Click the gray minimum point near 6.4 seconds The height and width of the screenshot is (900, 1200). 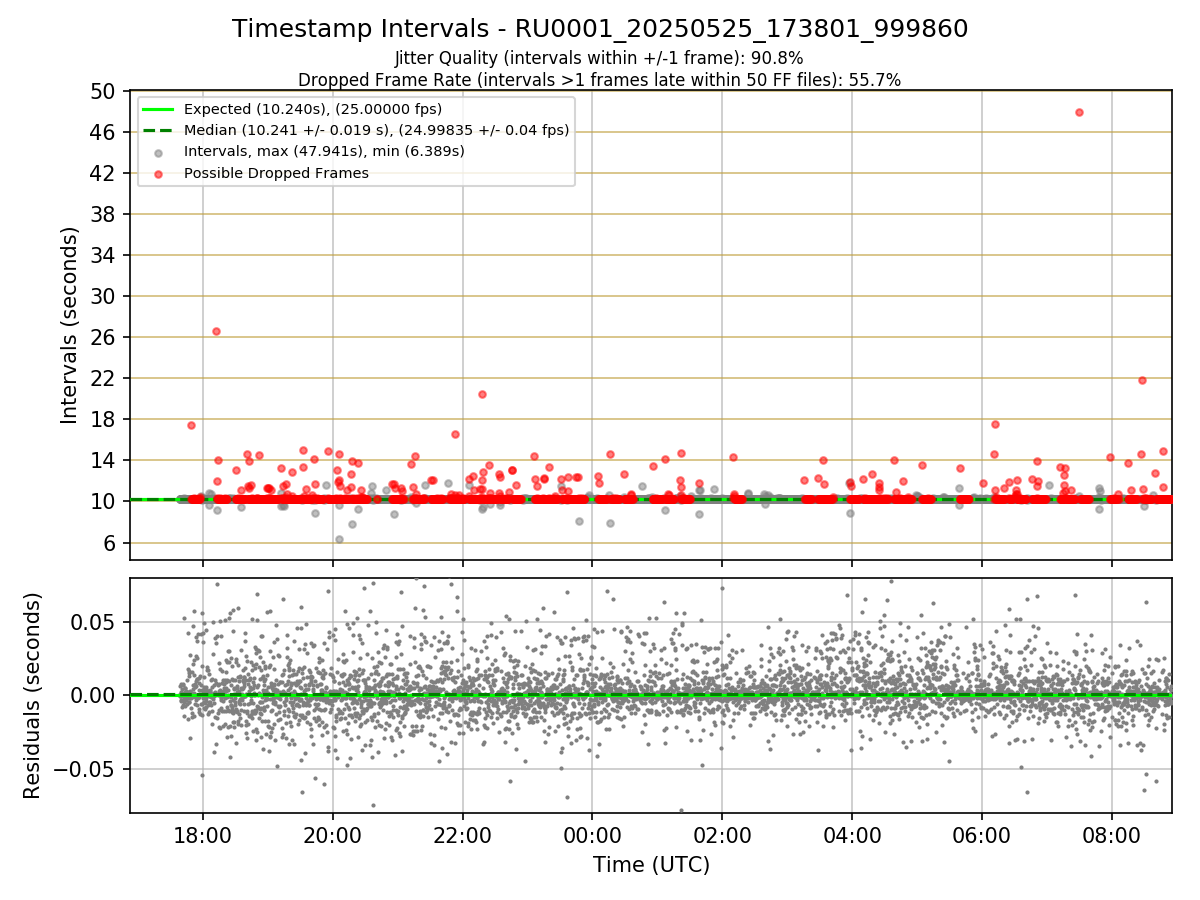(x=339, y=539)
